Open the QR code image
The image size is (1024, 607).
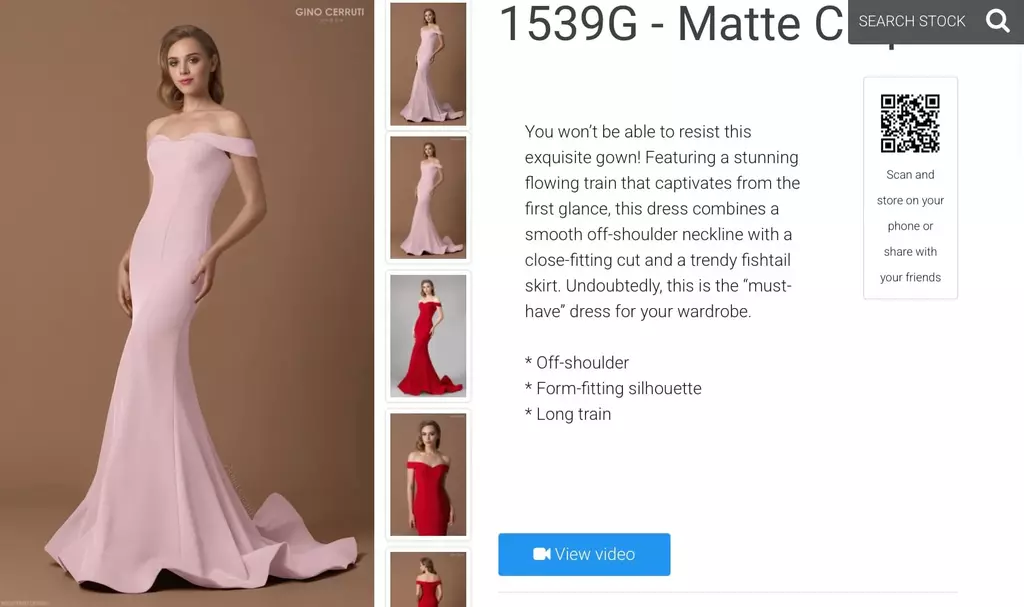coord(910,123)
